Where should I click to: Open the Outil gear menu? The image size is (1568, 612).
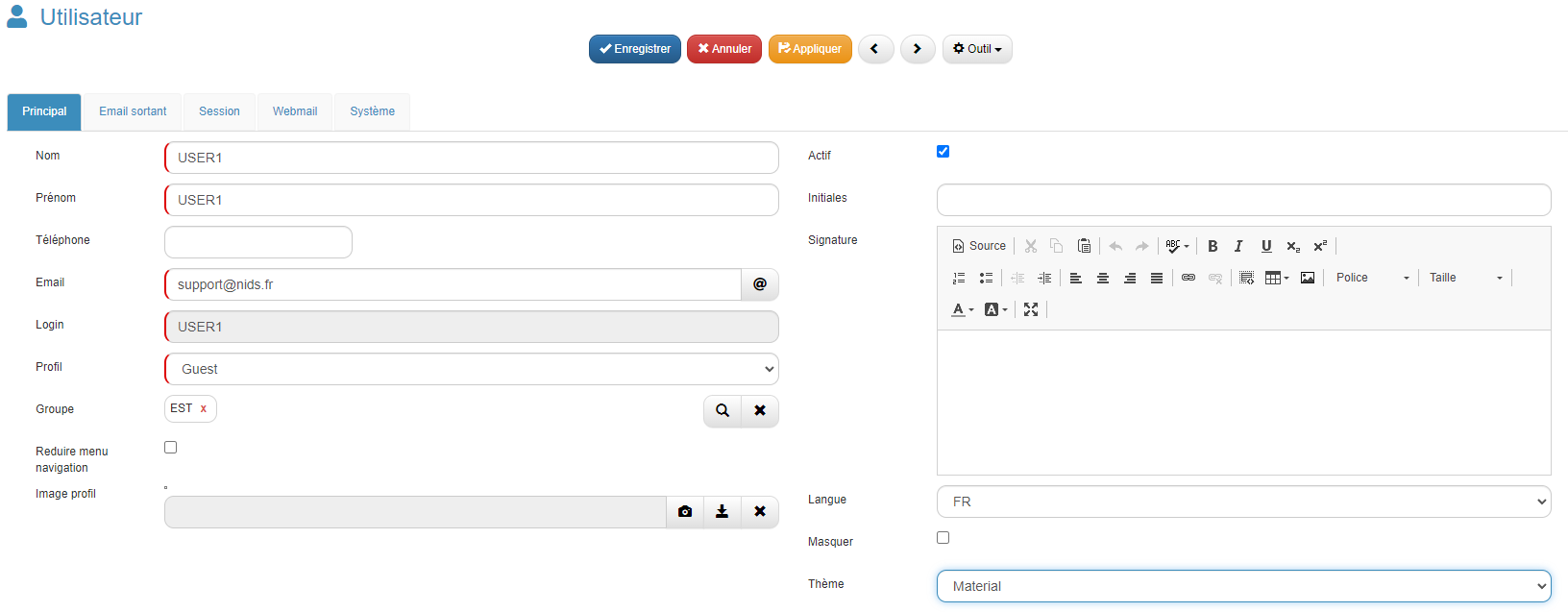(x=977, y=49)
